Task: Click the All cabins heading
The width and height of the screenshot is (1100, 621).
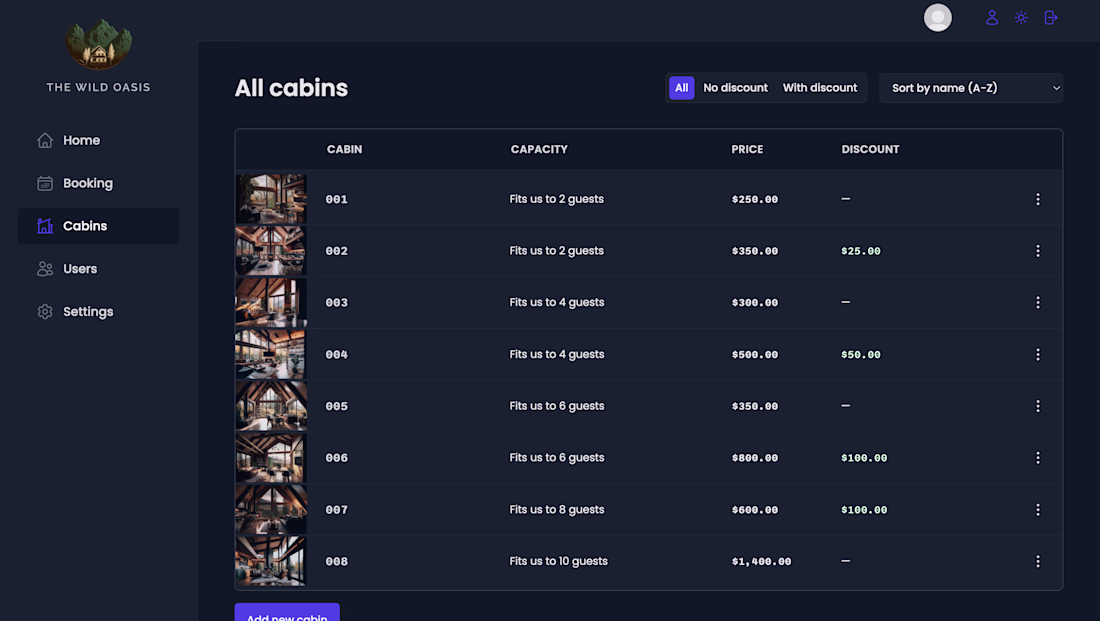Action: pos(291,88)
